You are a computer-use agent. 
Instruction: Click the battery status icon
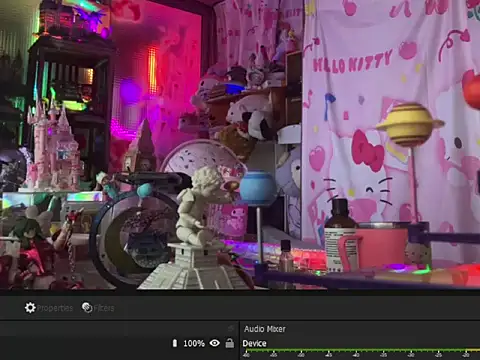pos(175,343)
